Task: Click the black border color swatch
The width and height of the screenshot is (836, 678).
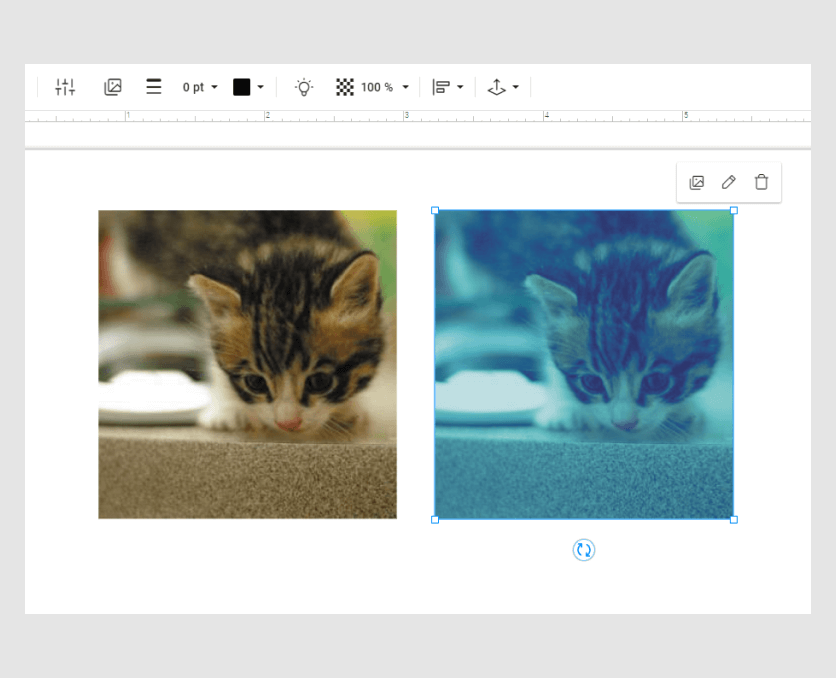Action: pos(240,87)
